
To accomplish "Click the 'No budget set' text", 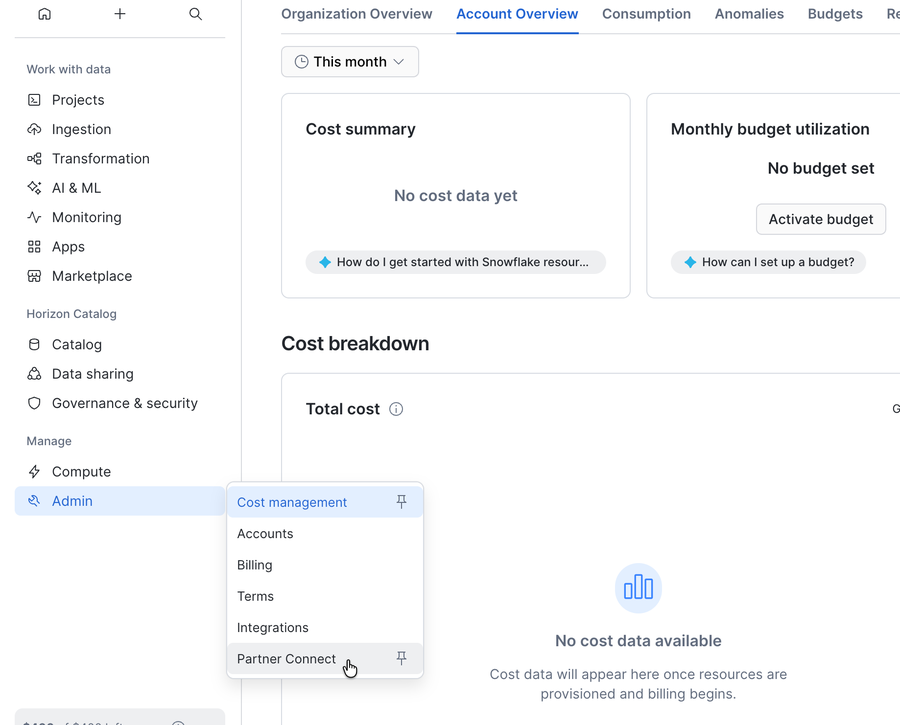I will point(821,168).
